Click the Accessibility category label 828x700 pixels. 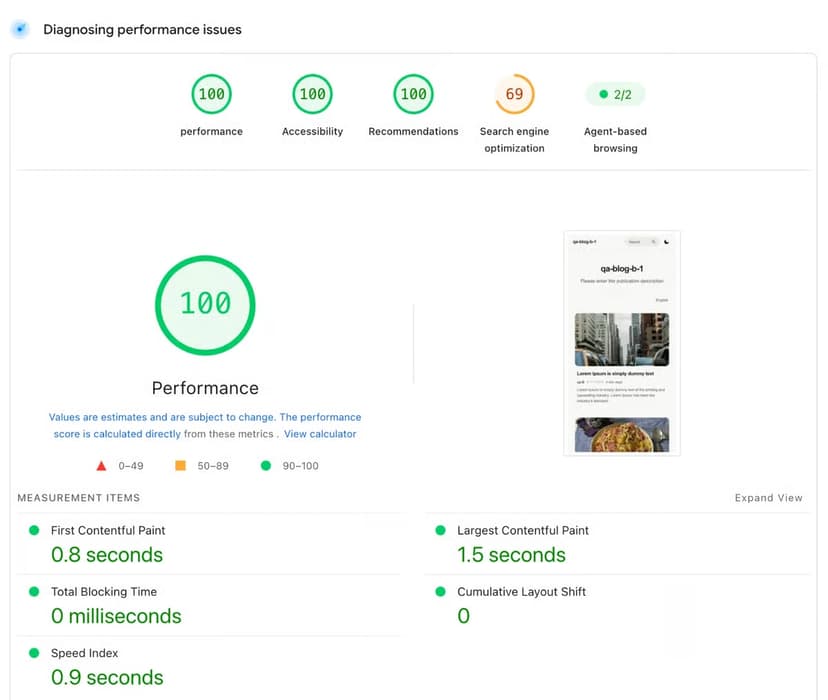point(312,131)
